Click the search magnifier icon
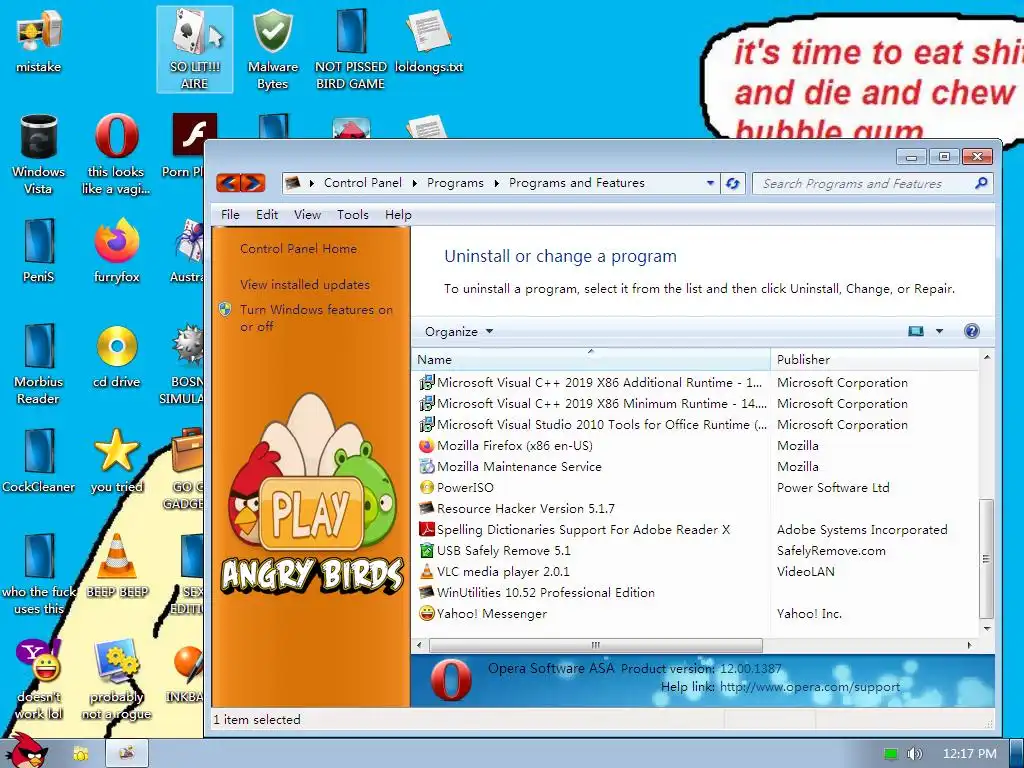The image size is (1024, 768). (980, 184)
